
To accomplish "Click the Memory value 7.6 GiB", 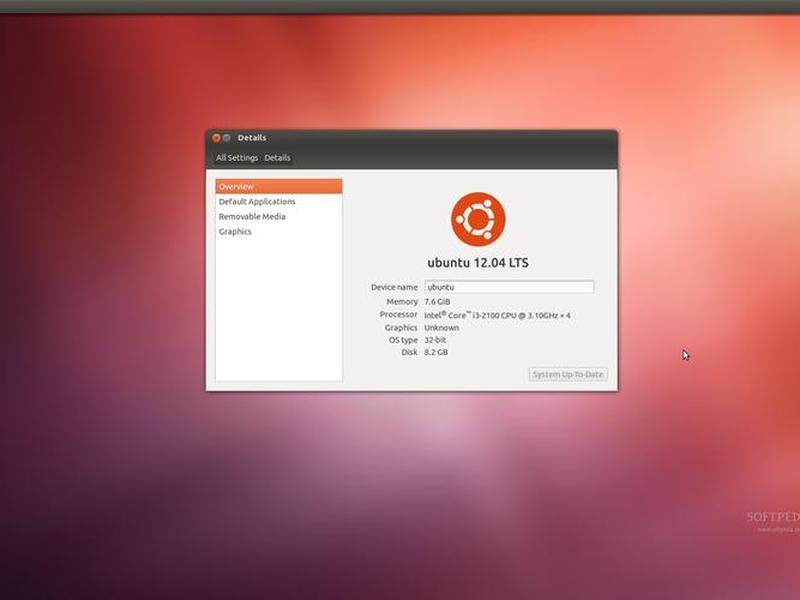I will point(437,302).
